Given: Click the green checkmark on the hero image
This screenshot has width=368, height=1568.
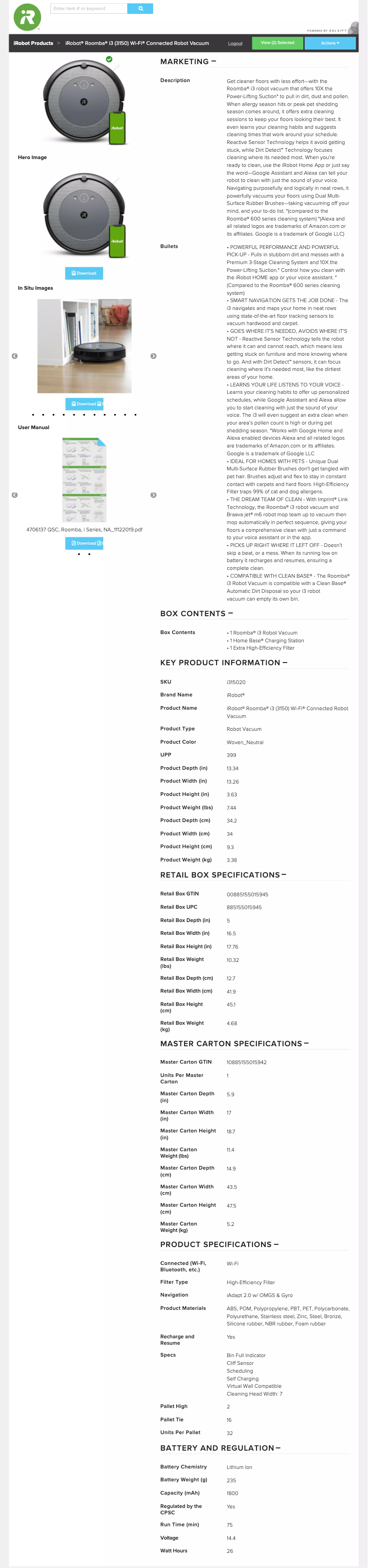Looking at the screenshot, I should [x=110, y=59].
